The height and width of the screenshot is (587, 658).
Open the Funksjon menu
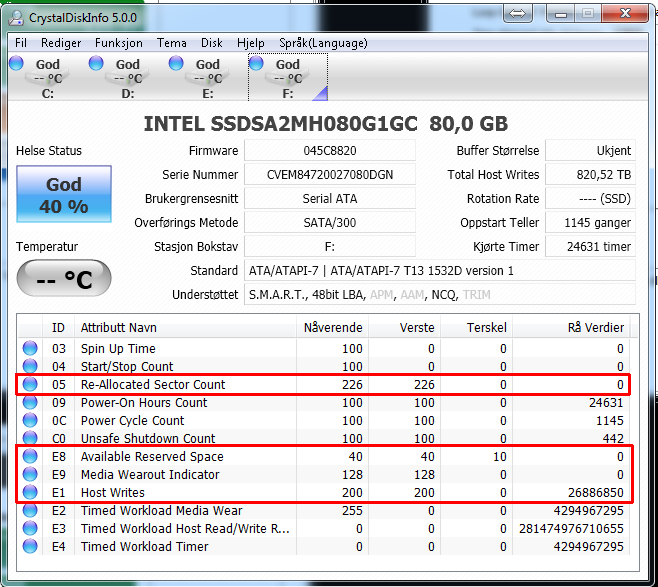[x=118, y=43]
